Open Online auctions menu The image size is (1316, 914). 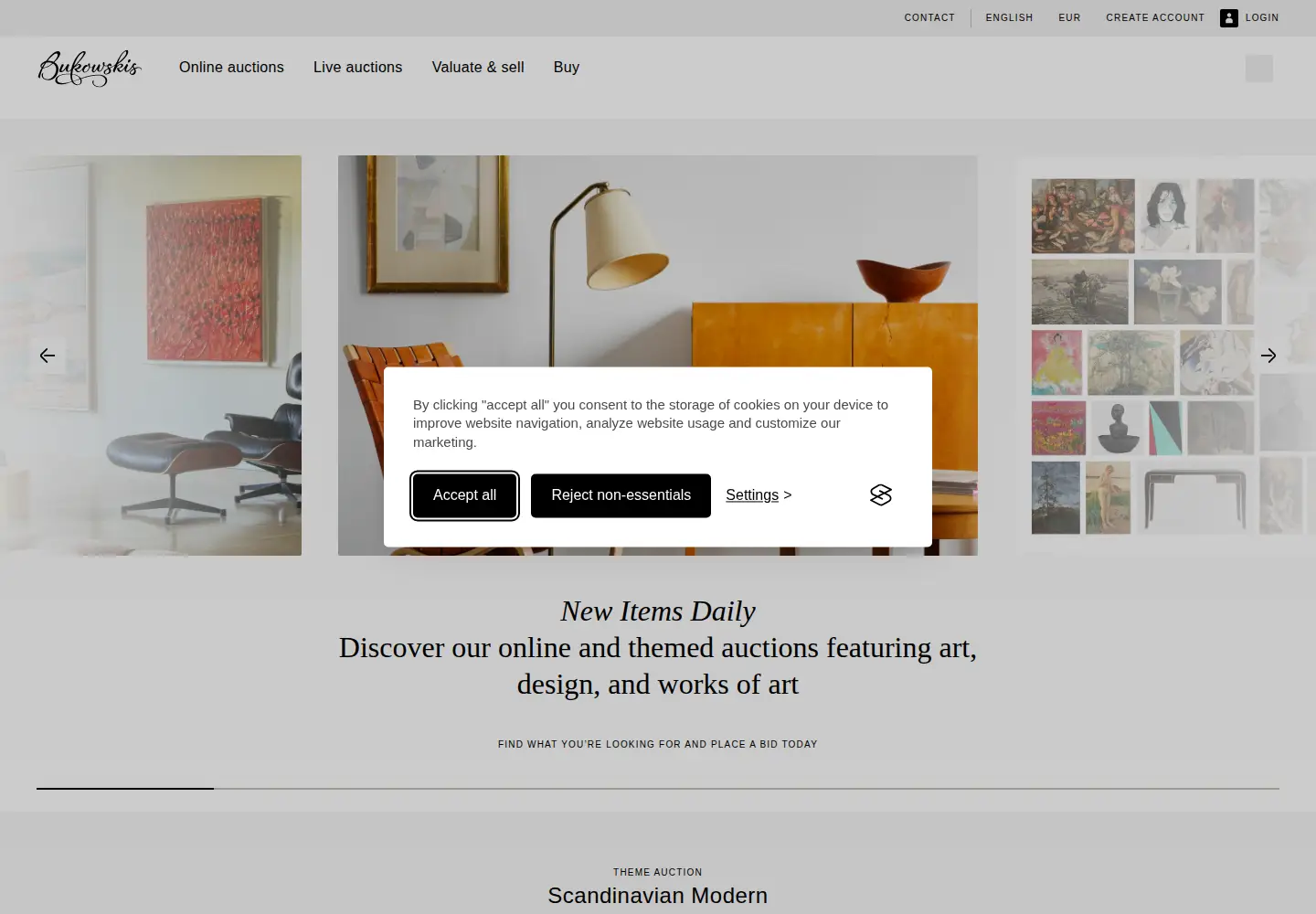coord(231,68)
